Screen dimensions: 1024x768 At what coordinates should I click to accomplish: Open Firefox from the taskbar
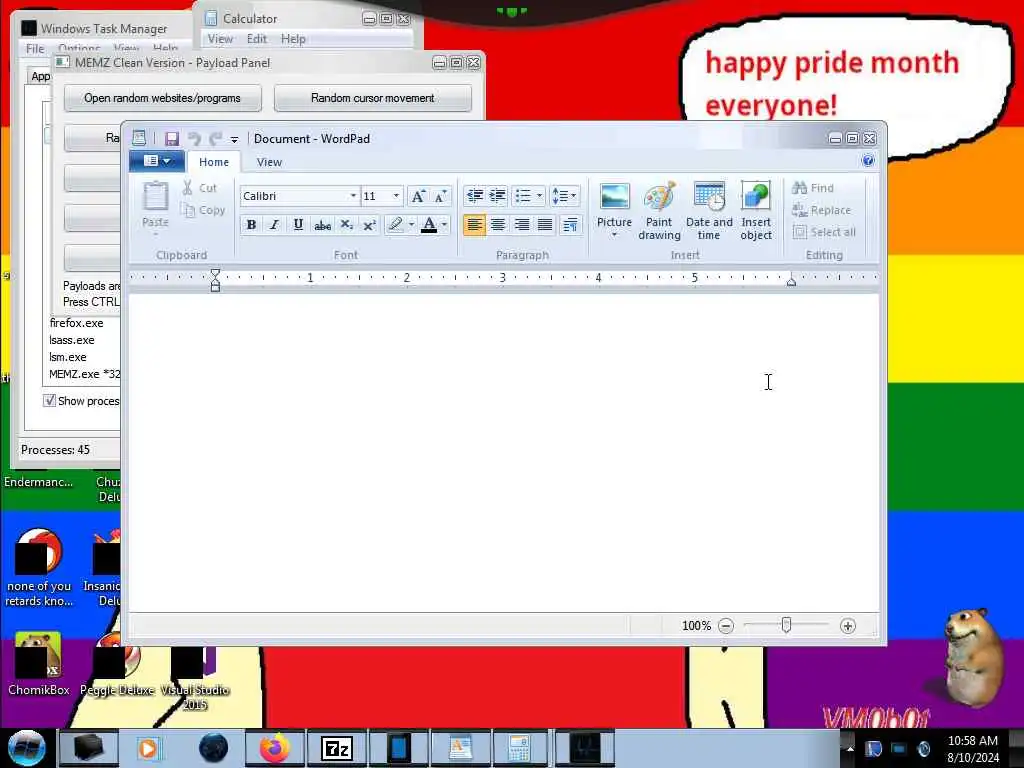point(275,748)
